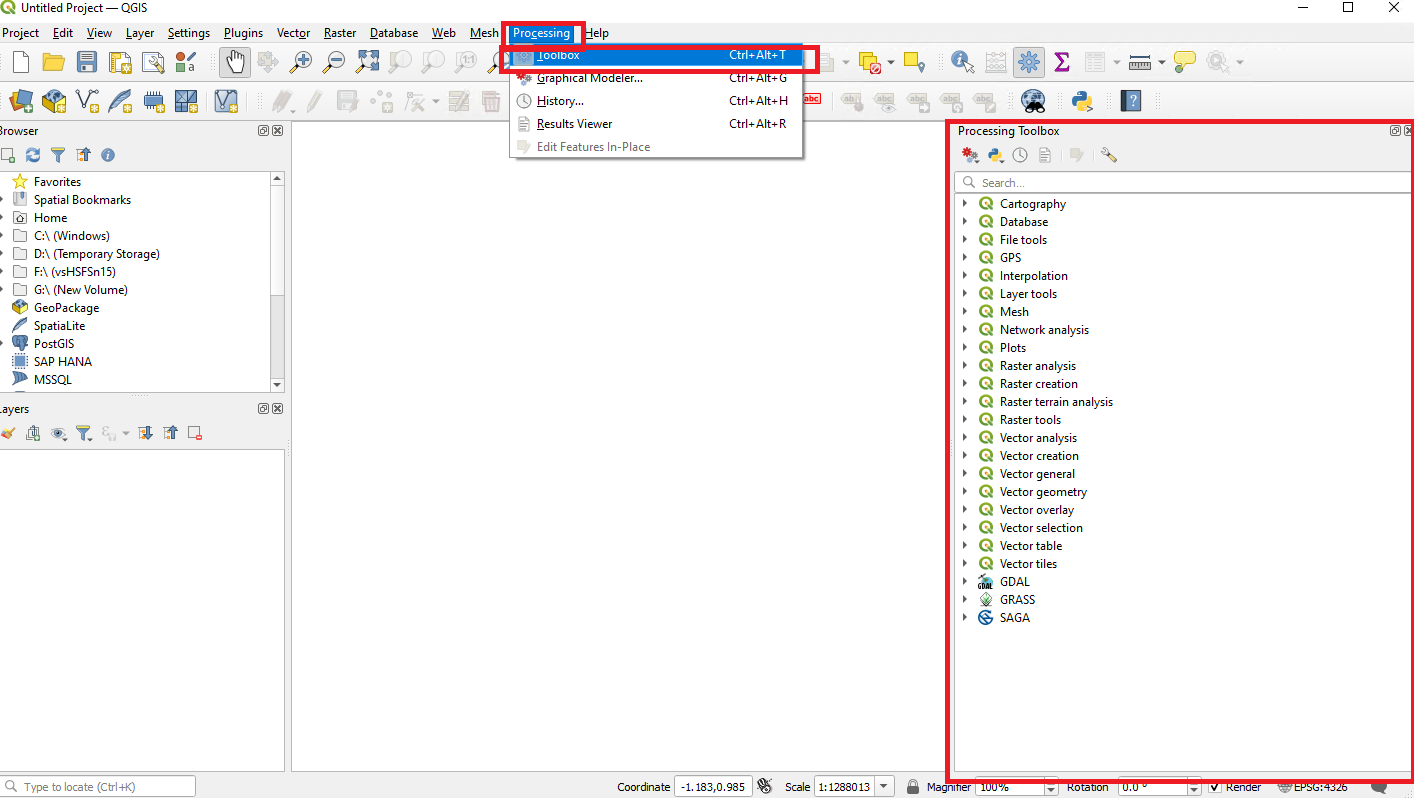The width and height of the screenshot is (1414, 798).
Task: Select PostGIS in the Browser tree
Action: pyautogui.click(x=54, y=344)
